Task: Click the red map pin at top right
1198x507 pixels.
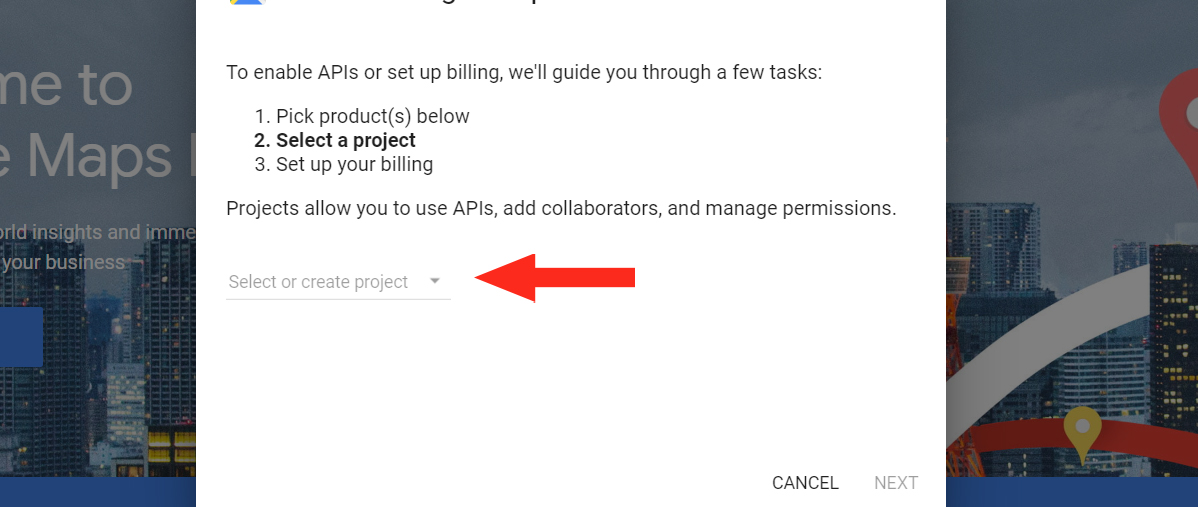Action: 1180,112
